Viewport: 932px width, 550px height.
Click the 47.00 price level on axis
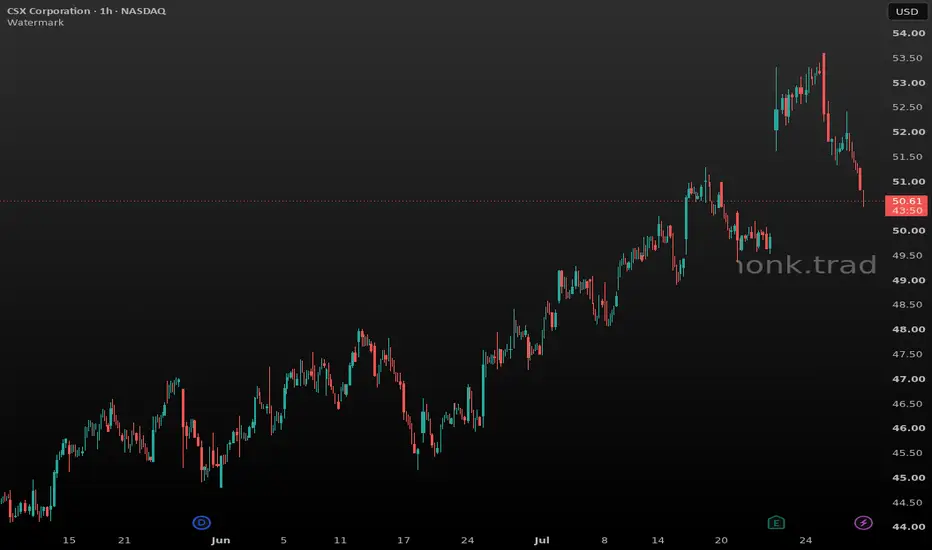(908, 379)
